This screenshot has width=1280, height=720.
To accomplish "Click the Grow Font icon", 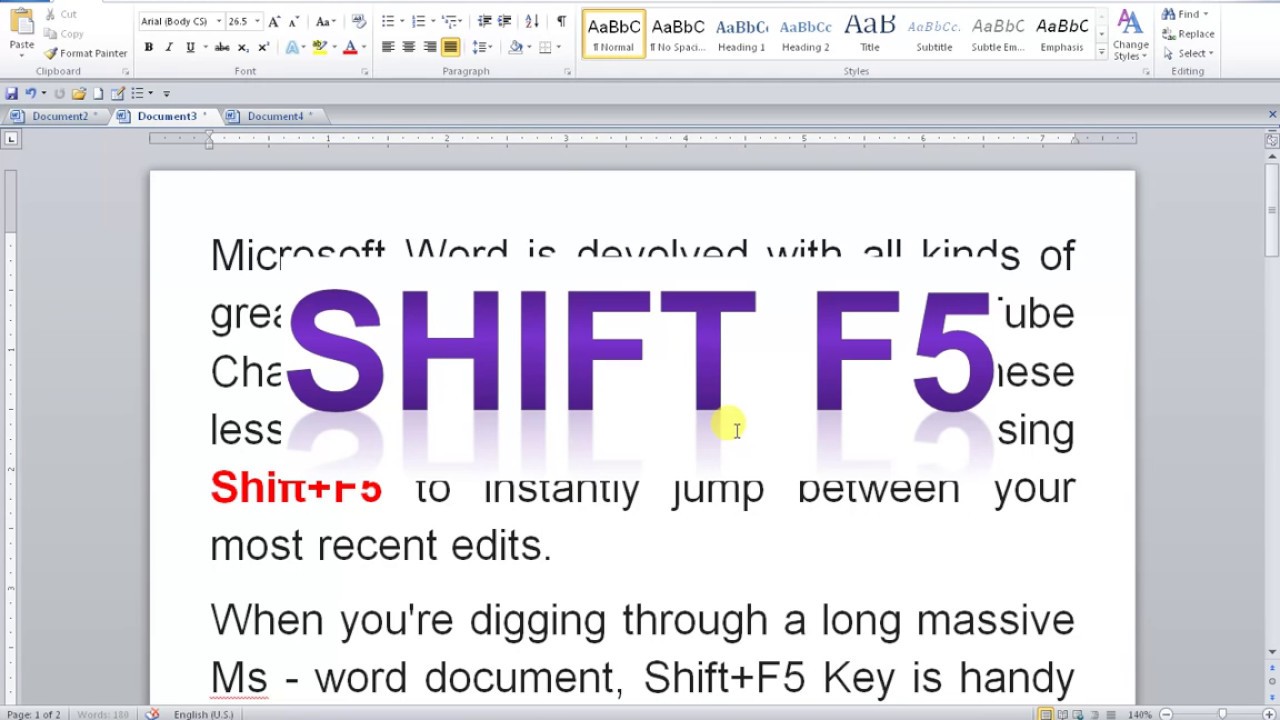I will tap(274, 21).
